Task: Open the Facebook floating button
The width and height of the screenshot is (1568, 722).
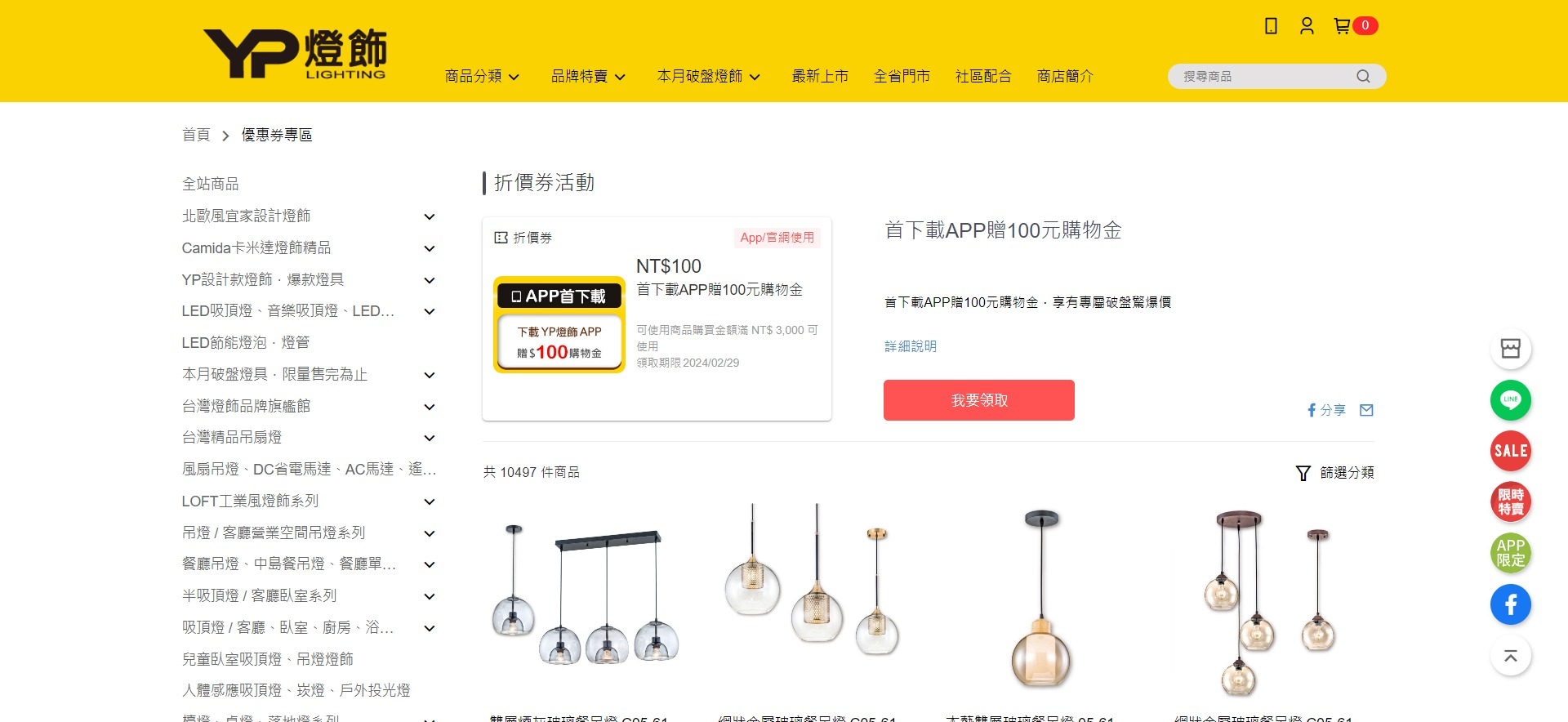Action: 1511,604
